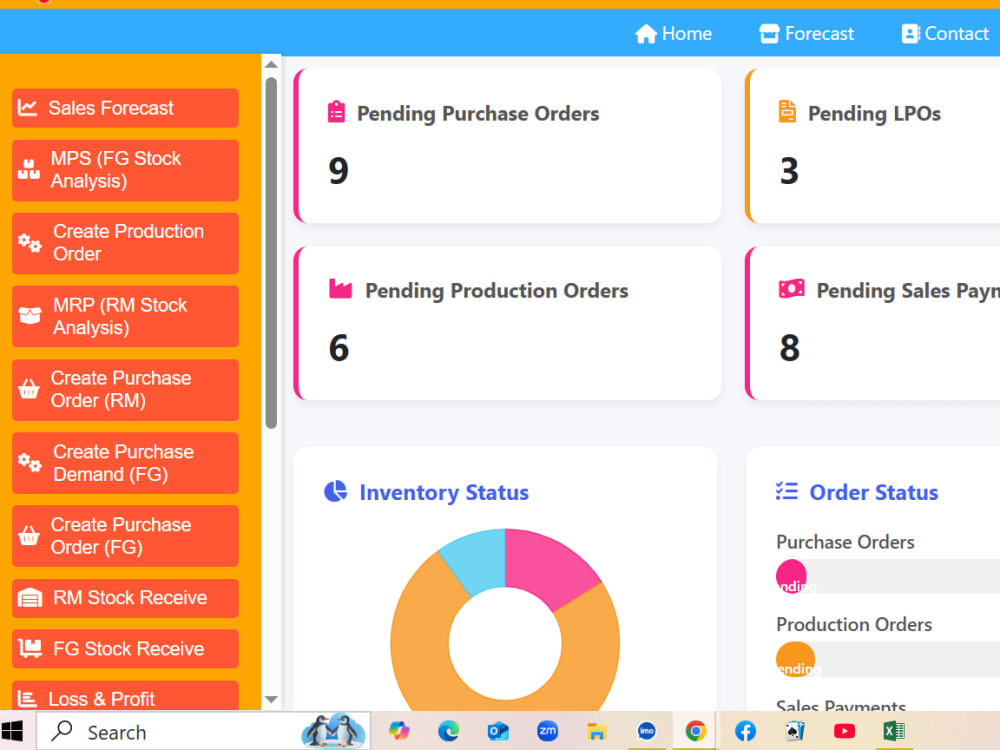
Task: Open Create Purchase Demand (FG) page
Action: [x=125, y=463]
